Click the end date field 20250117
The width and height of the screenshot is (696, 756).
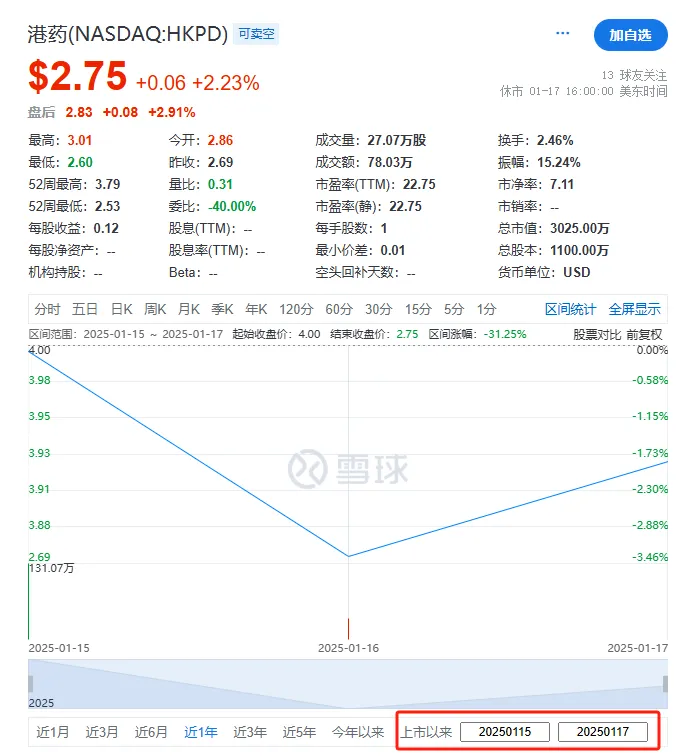[602, 732]
